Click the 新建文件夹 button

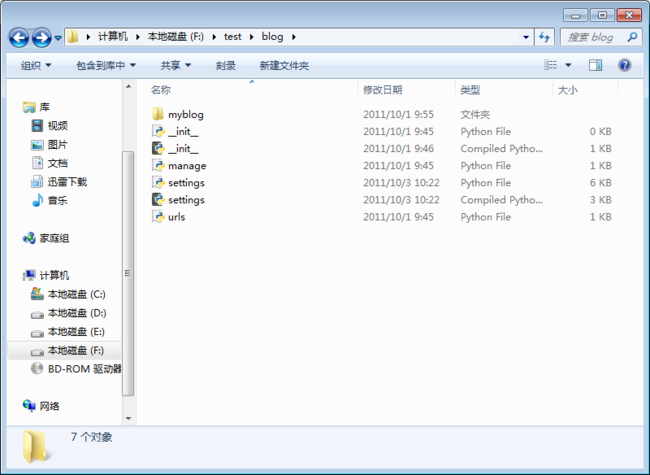point(284,65)
